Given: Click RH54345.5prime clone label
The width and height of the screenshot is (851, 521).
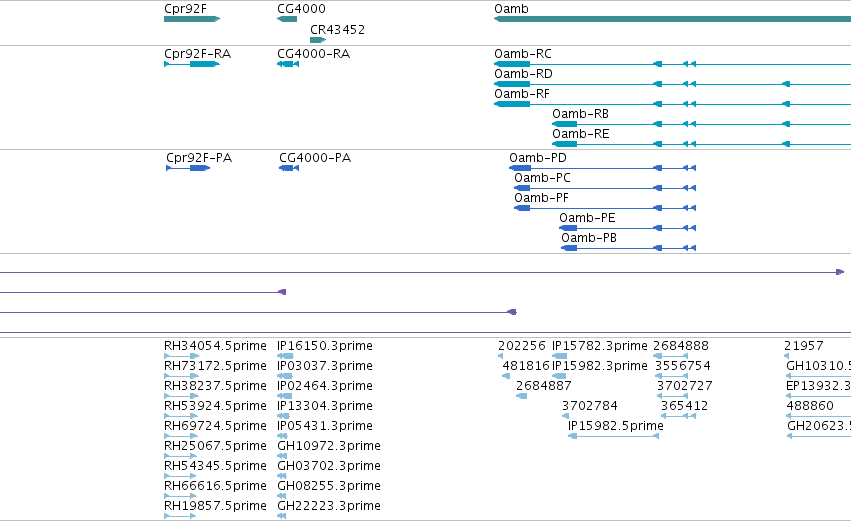Looking at the screenshot, I should [215, 466].
